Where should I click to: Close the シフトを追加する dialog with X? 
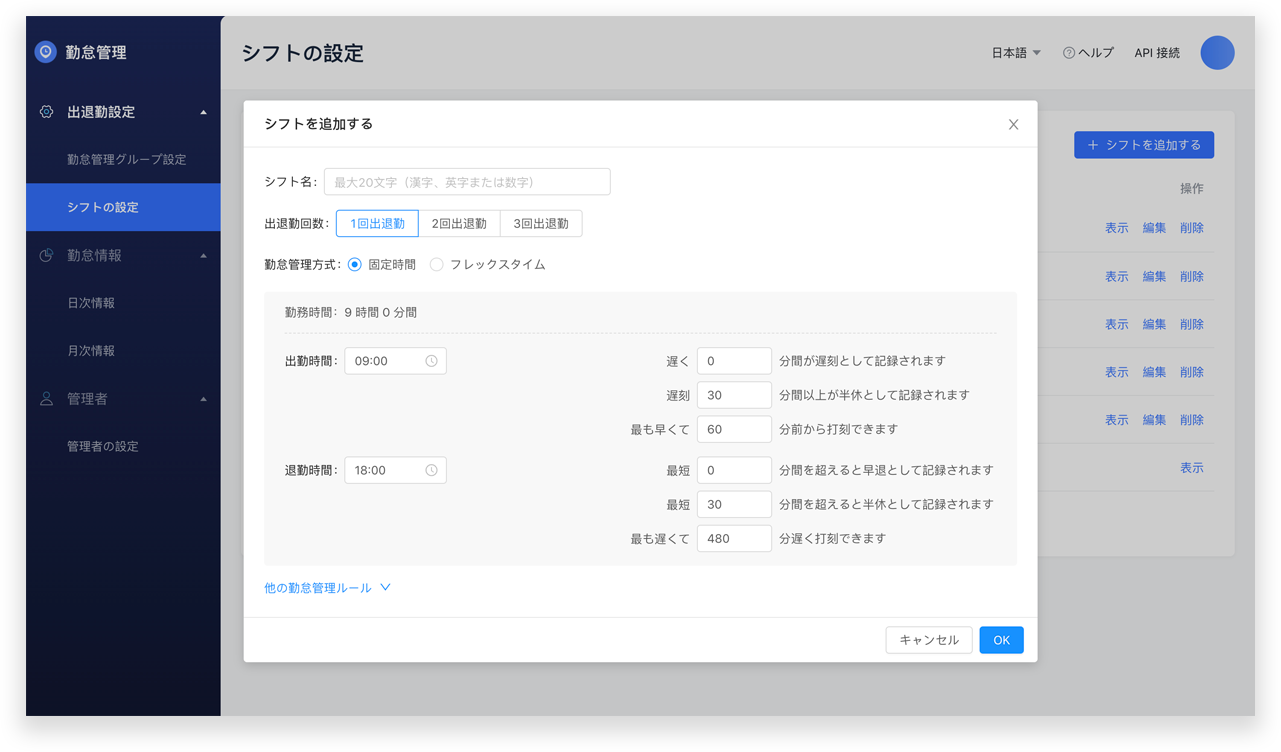tap(1013, 125)
